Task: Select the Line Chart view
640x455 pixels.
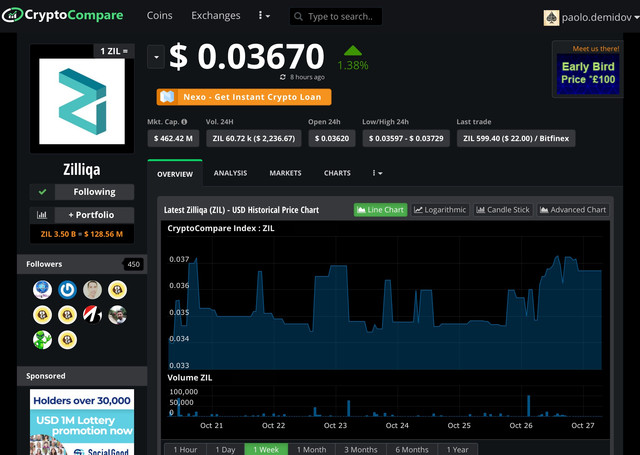Action: click(380, 210)
